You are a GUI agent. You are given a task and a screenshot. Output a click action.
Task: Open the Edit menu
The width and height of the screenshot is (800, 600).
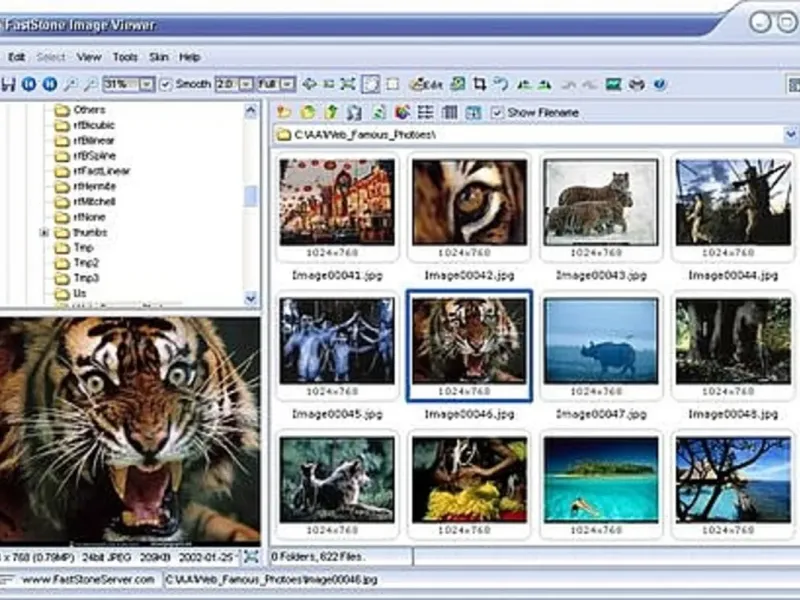coord(16,57)
